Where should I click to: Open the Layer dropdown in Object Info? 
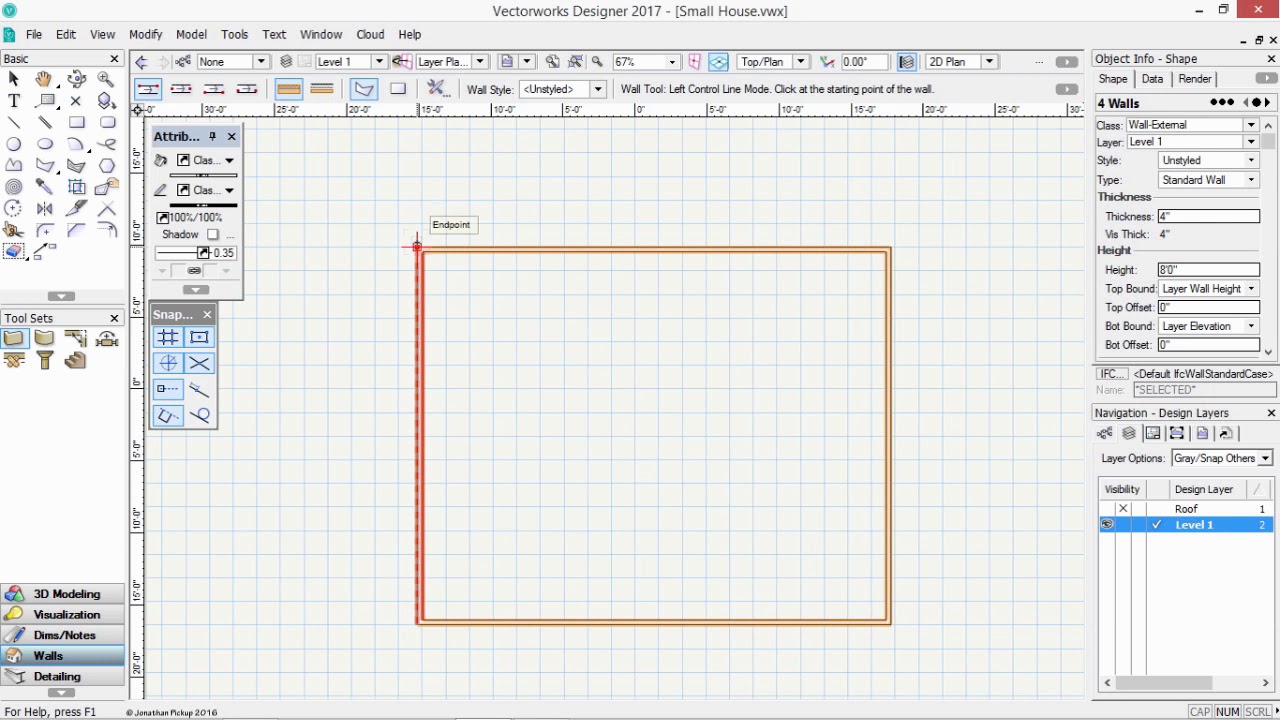[1192, 142]
